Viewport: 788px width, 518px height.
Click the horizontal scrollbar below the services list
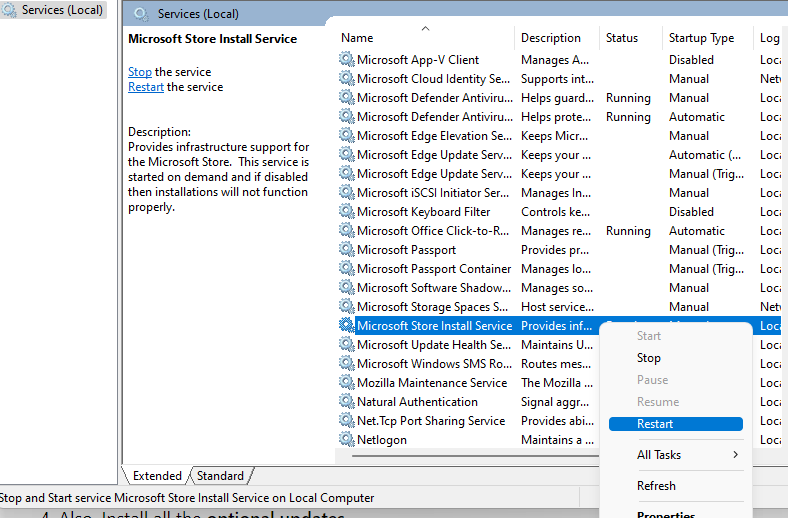pos(475,456)
